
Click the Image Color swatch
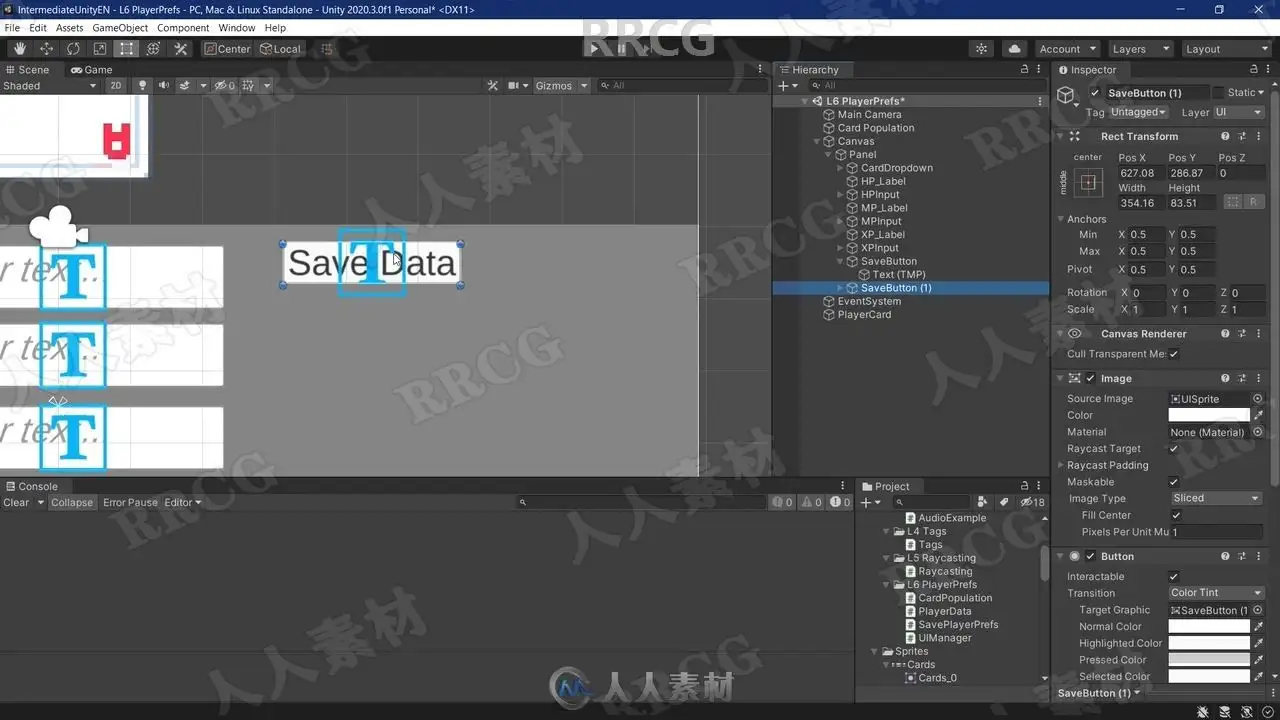(1209, 415)
